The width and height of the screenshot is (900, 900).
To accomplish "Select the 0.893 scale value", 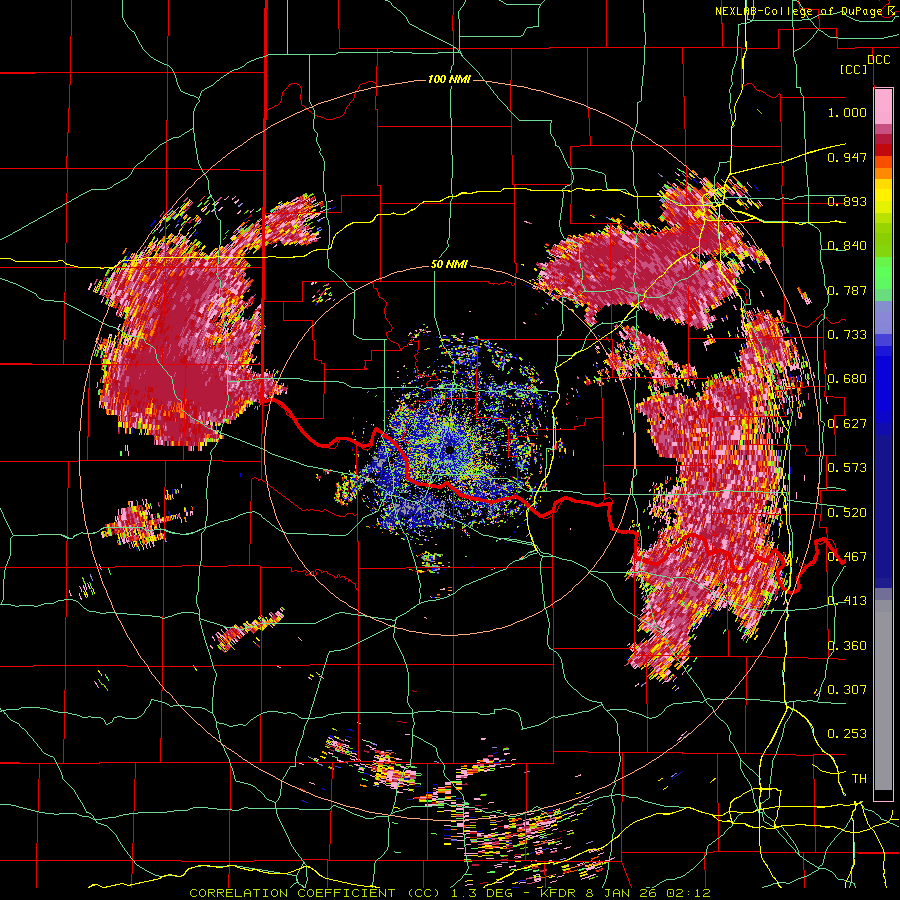I will pos(847,201).
